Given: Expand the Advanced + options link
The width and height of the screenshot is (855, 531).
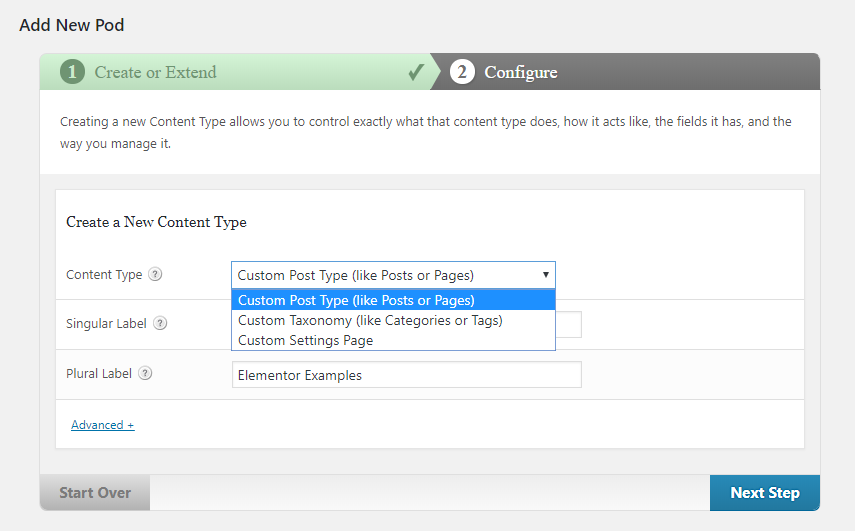Looking at the screenshot, I should 102,425.
